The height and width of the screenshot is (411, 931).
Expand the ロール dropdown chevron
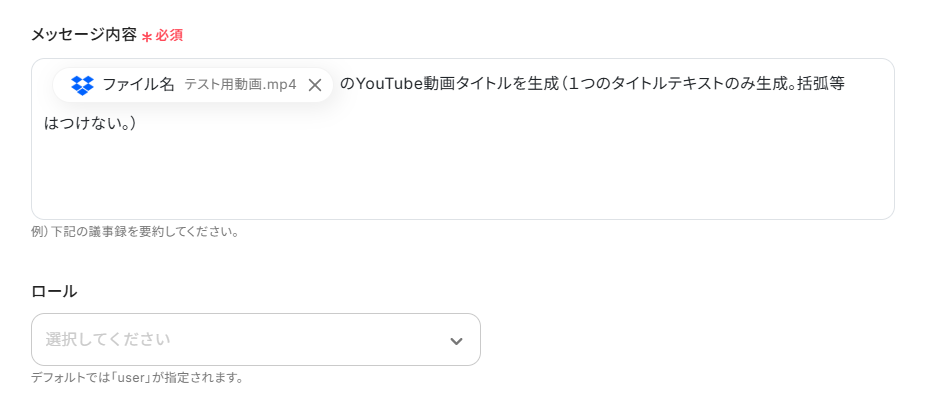pyautogui.click(x=456, y=341)
